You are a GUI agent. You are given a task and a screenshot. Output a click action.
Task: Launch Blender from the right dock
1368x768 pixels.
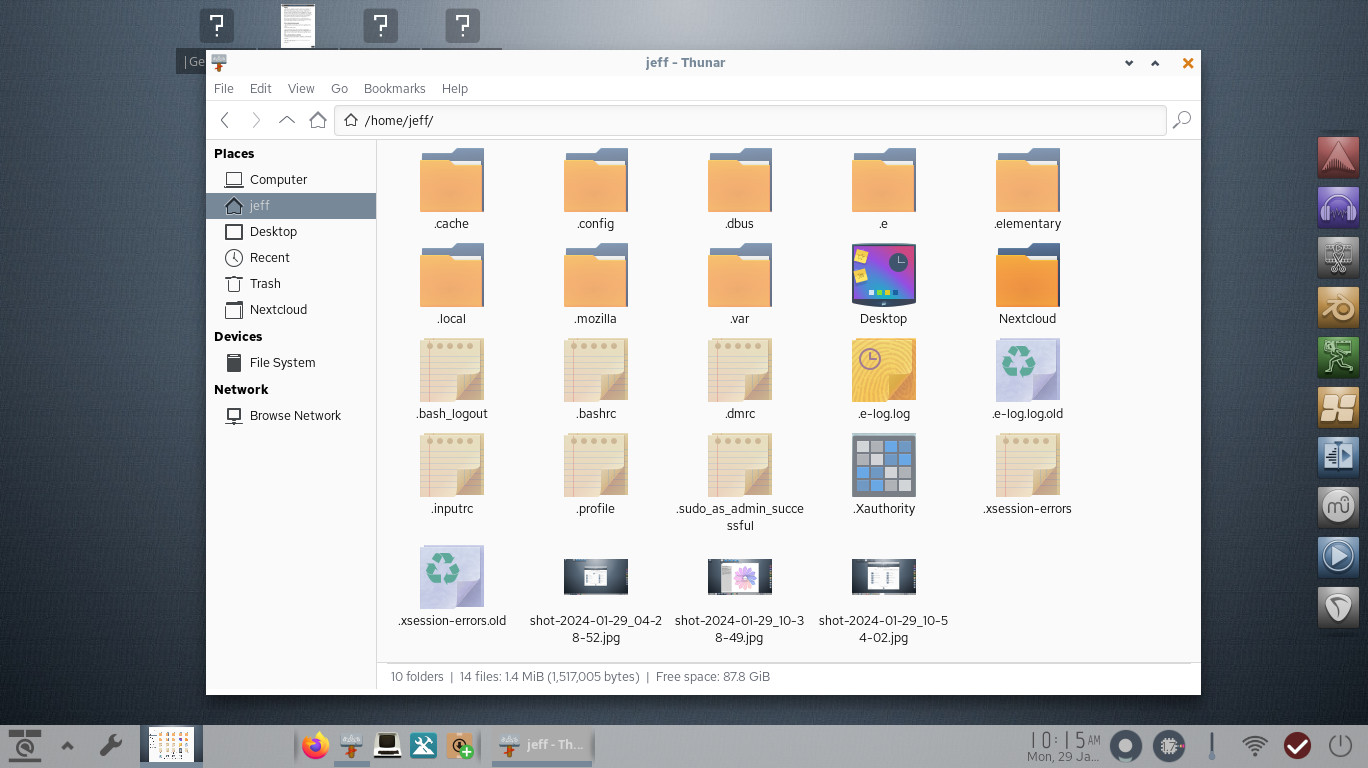(1338, 308)
